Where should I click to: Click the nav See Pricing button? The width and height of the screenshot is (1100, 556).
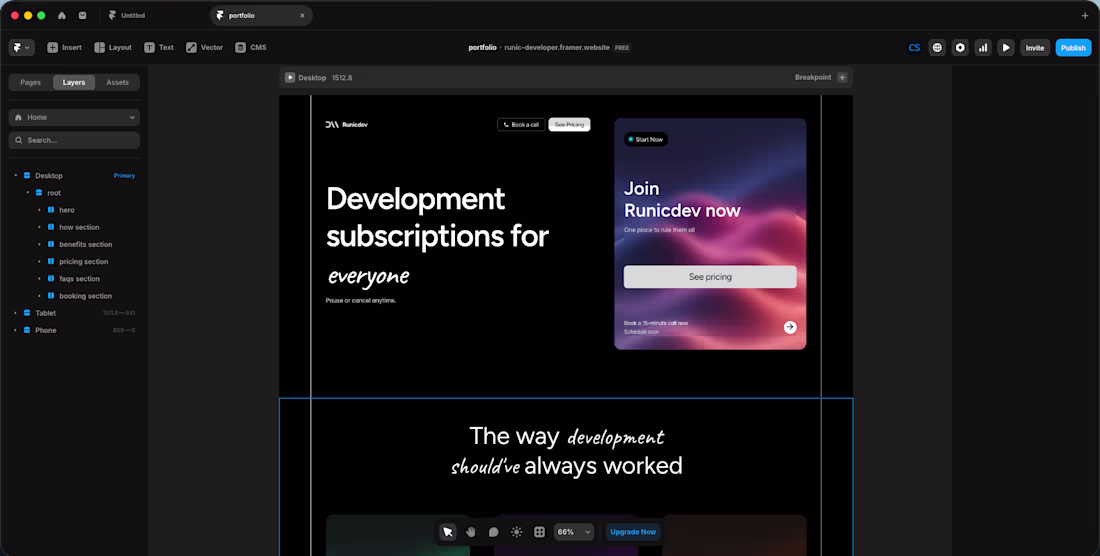(569, 125)
